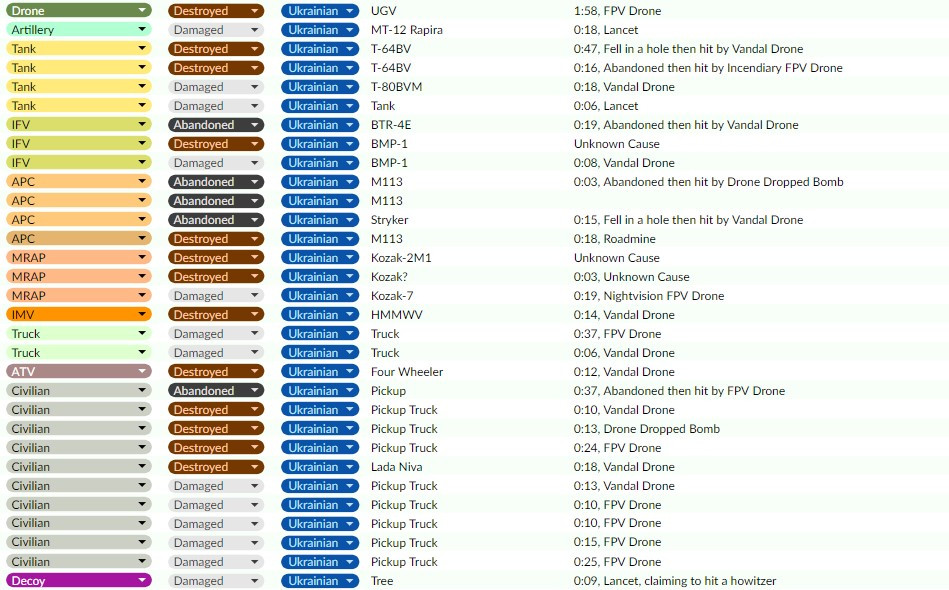
Task: Open Civilian type dropdown in Lada Niva row
Action: [x=79, y=467]
